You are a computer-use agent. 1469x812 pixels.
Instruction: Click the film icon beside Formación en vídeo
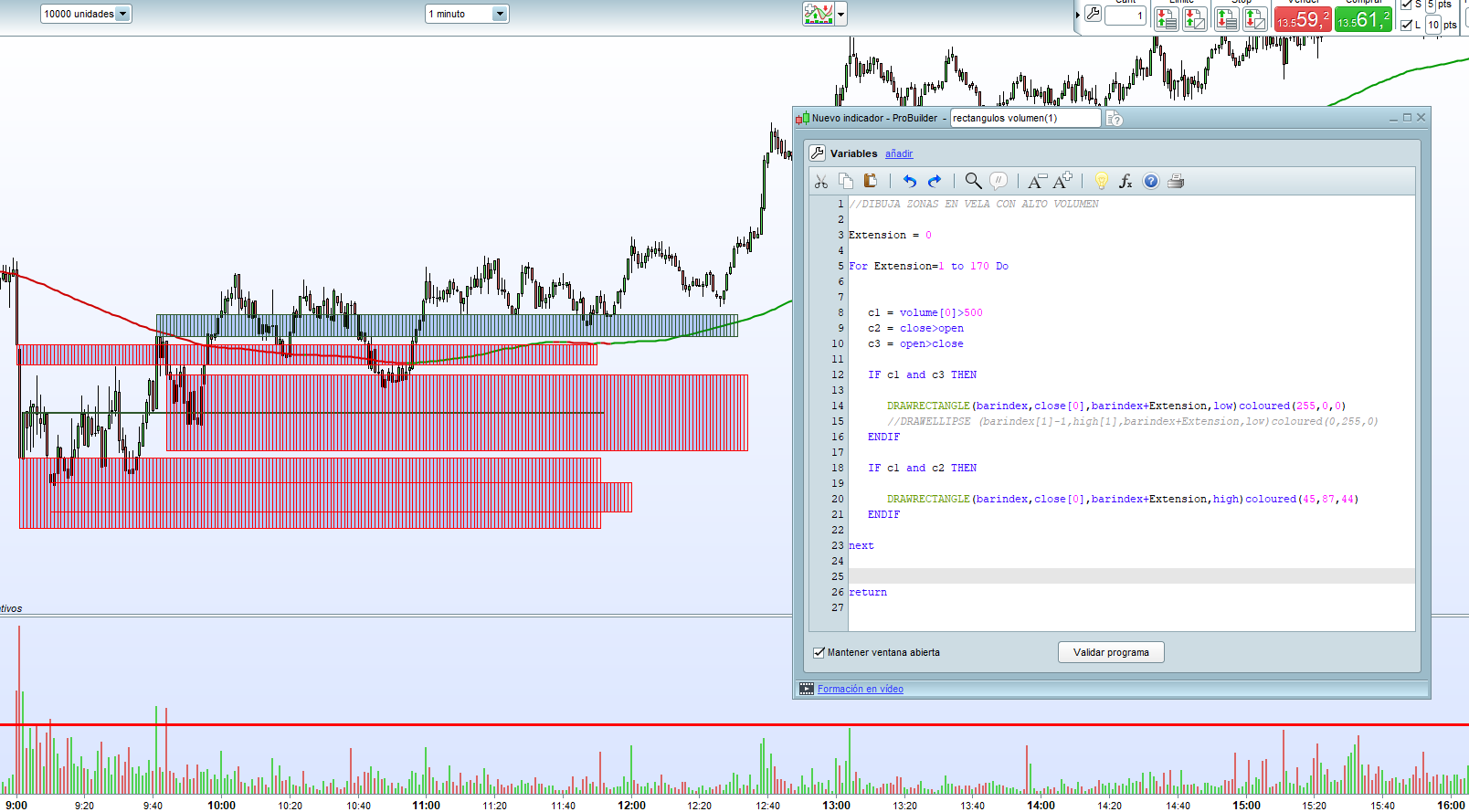point(807,689)
